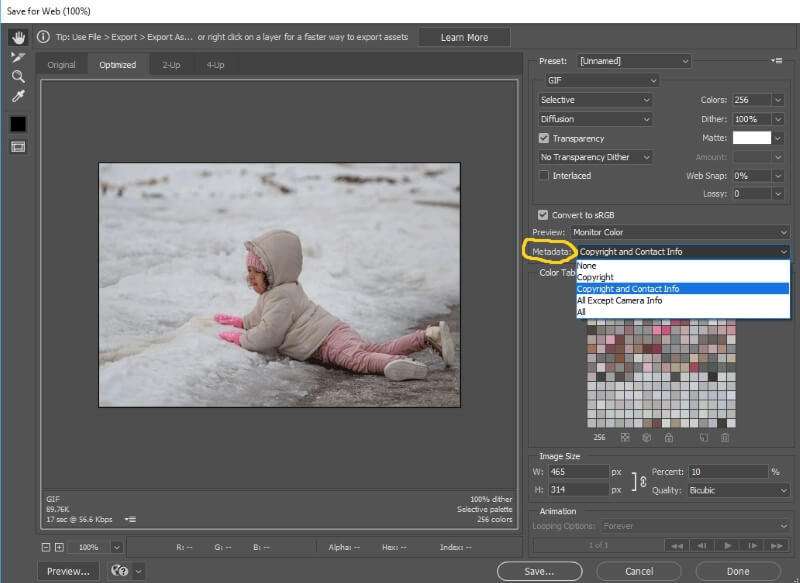Click the Learn More button

464,37
